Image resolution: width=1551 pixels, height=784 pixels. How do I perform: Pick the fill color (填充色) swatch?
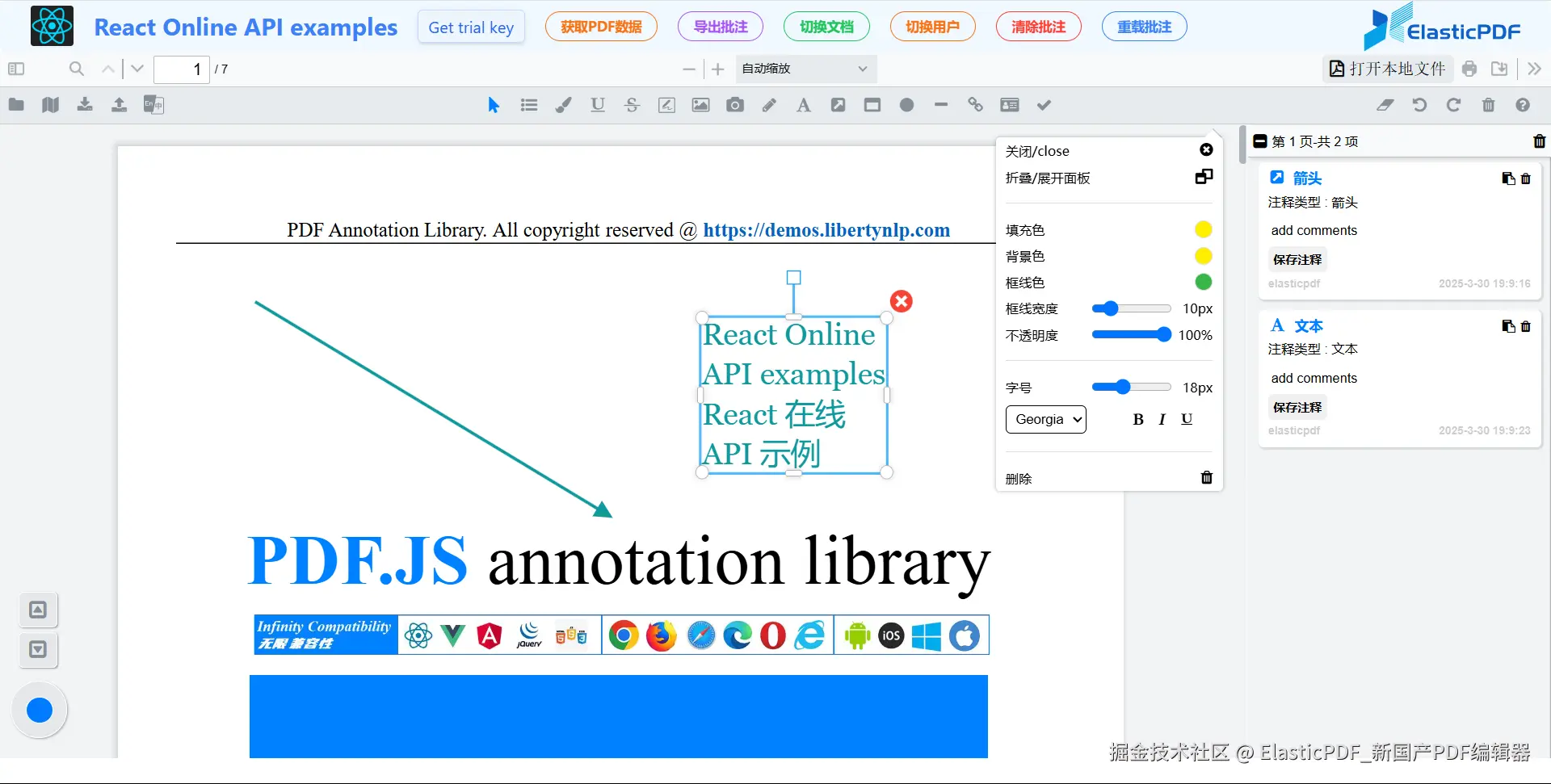point(1204,230)
